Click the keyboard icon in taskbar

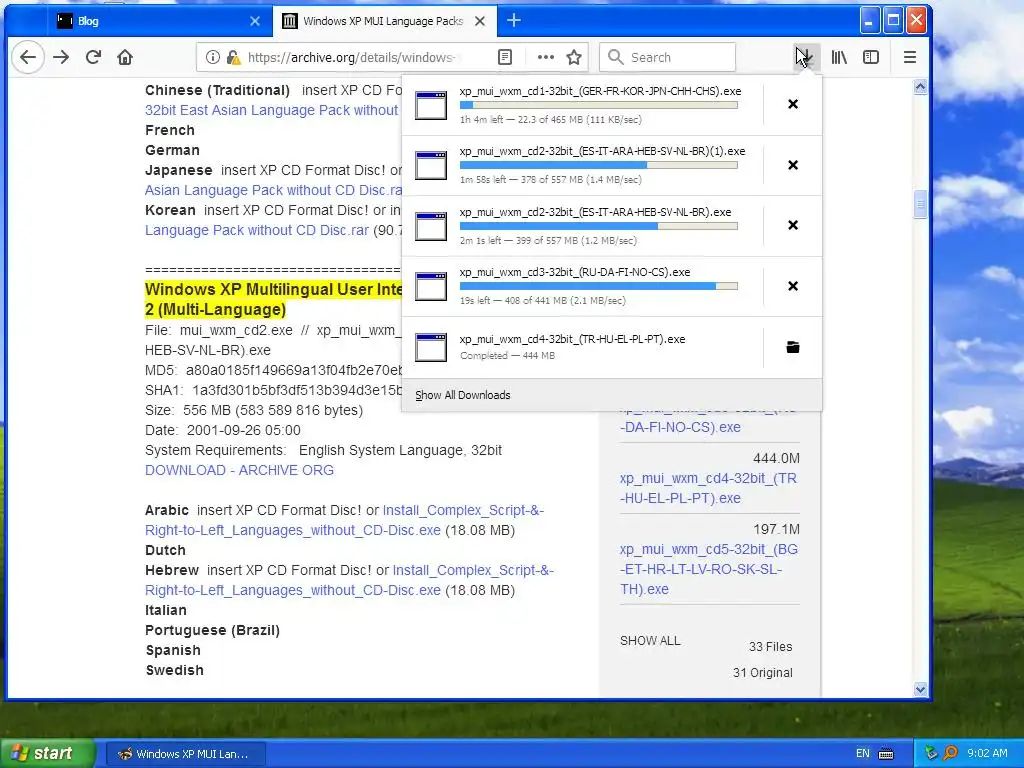coord(886,754)
